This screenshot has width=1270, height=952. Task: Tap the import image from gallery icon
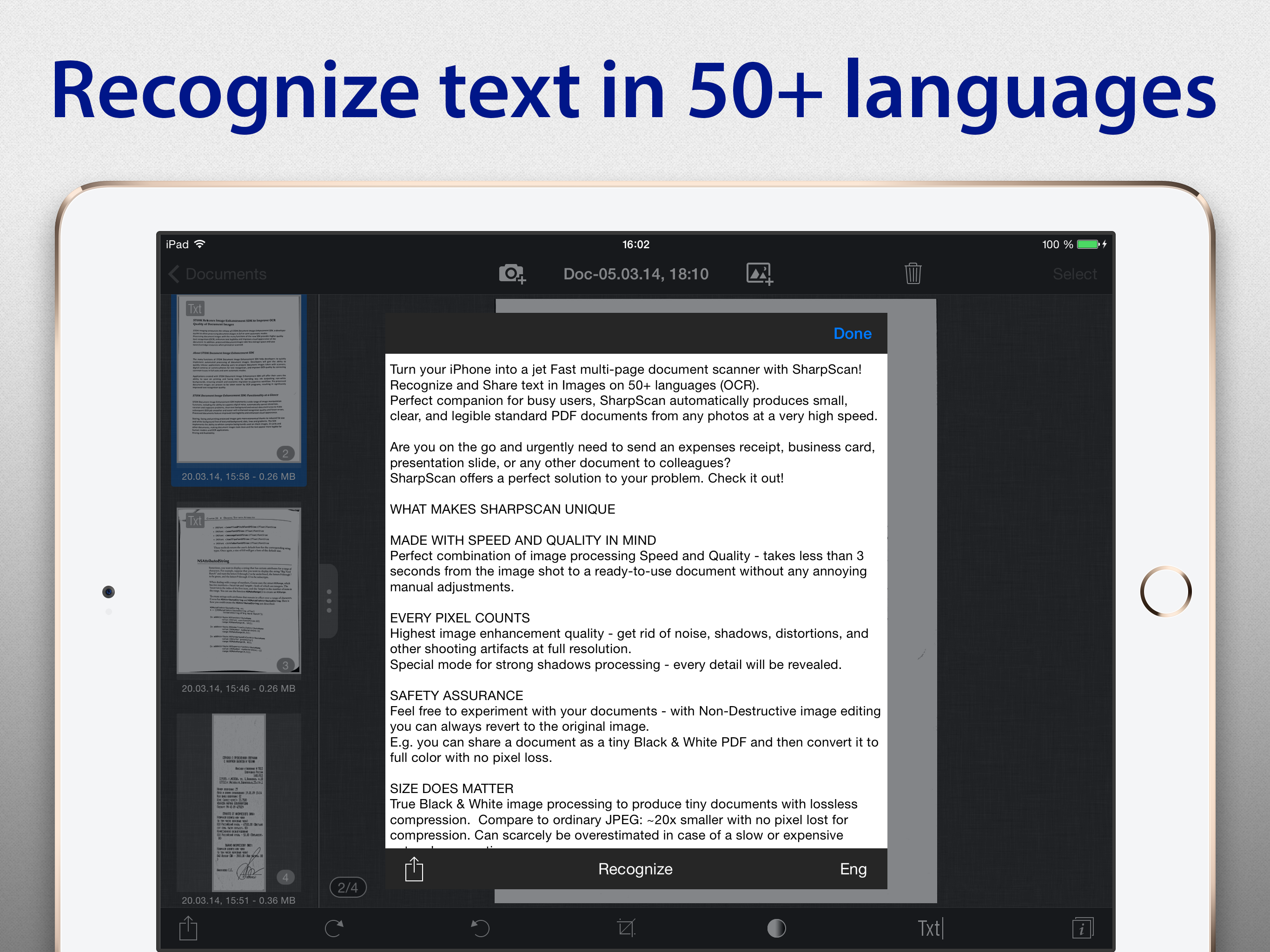759,274
